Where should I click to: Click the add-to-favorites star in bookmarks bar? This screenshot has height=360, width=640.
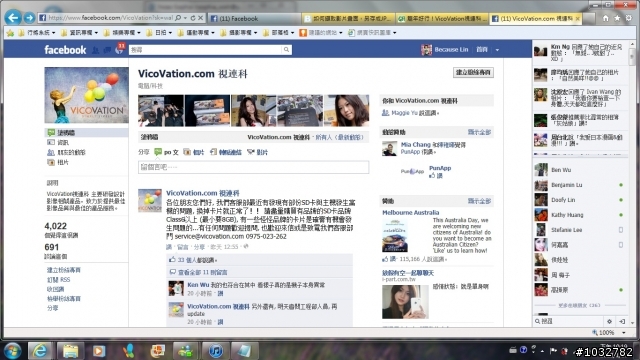pos(10,33)
